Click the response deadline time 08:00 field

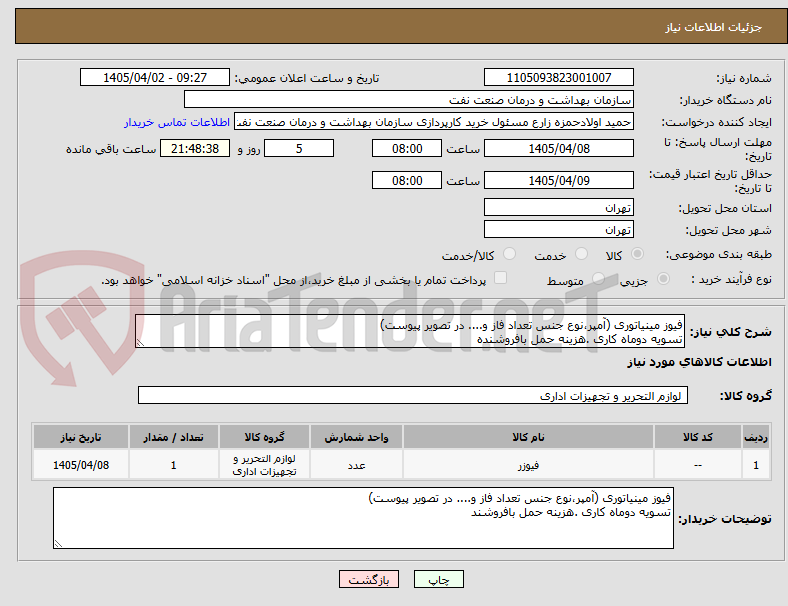tap(407, 149)
